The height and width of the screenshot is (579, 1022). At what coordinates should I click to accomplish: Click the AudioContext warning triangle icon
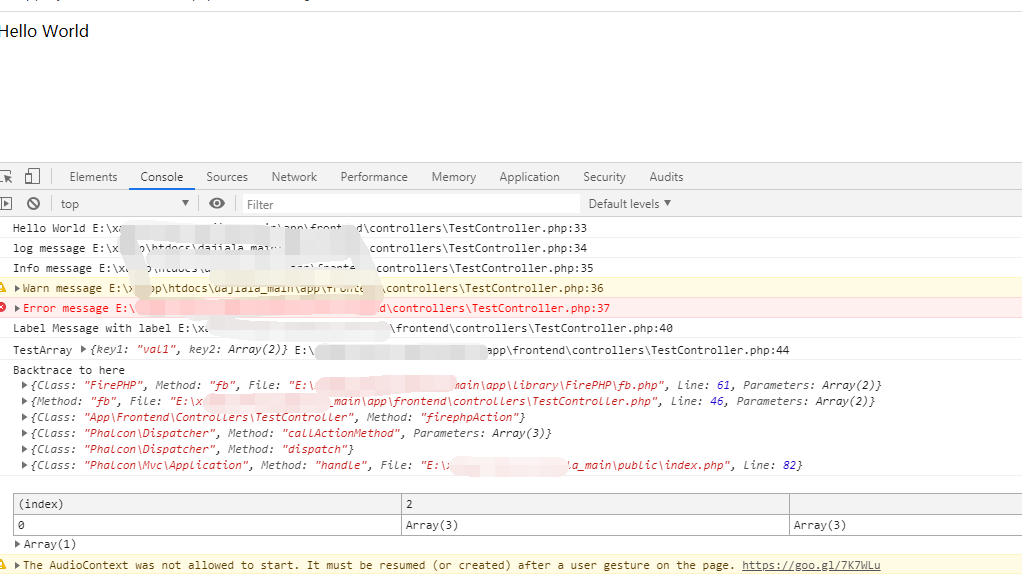point(4,565)
